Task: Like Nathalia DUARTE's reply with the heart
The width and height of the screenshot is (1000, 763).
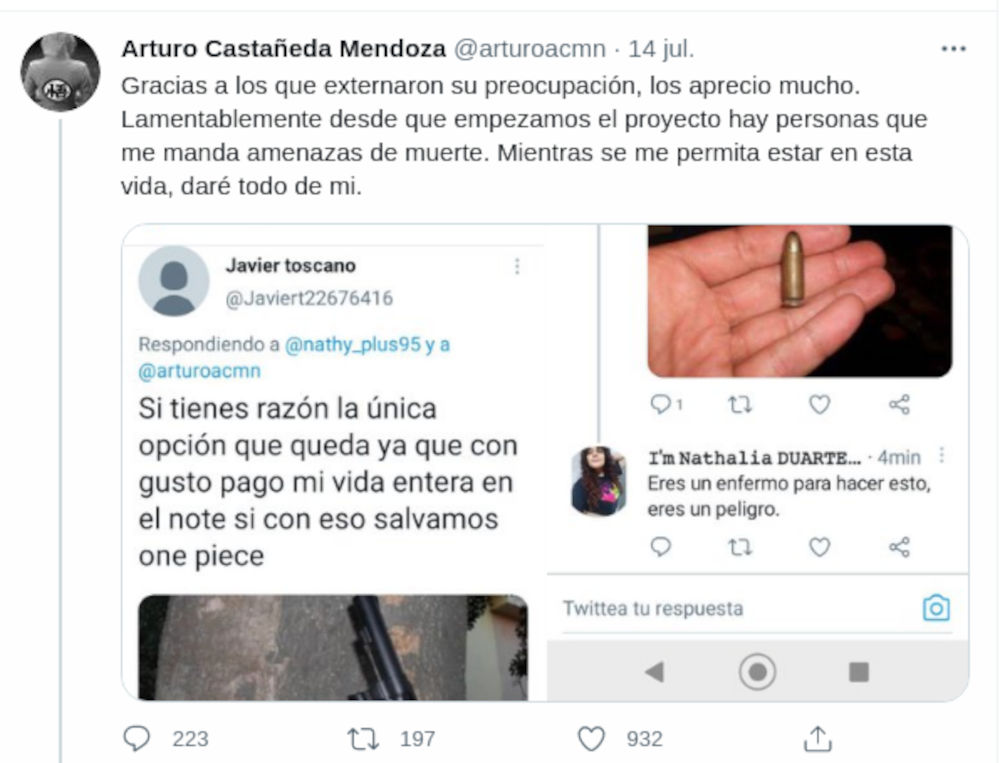Action: coord(820,547)
